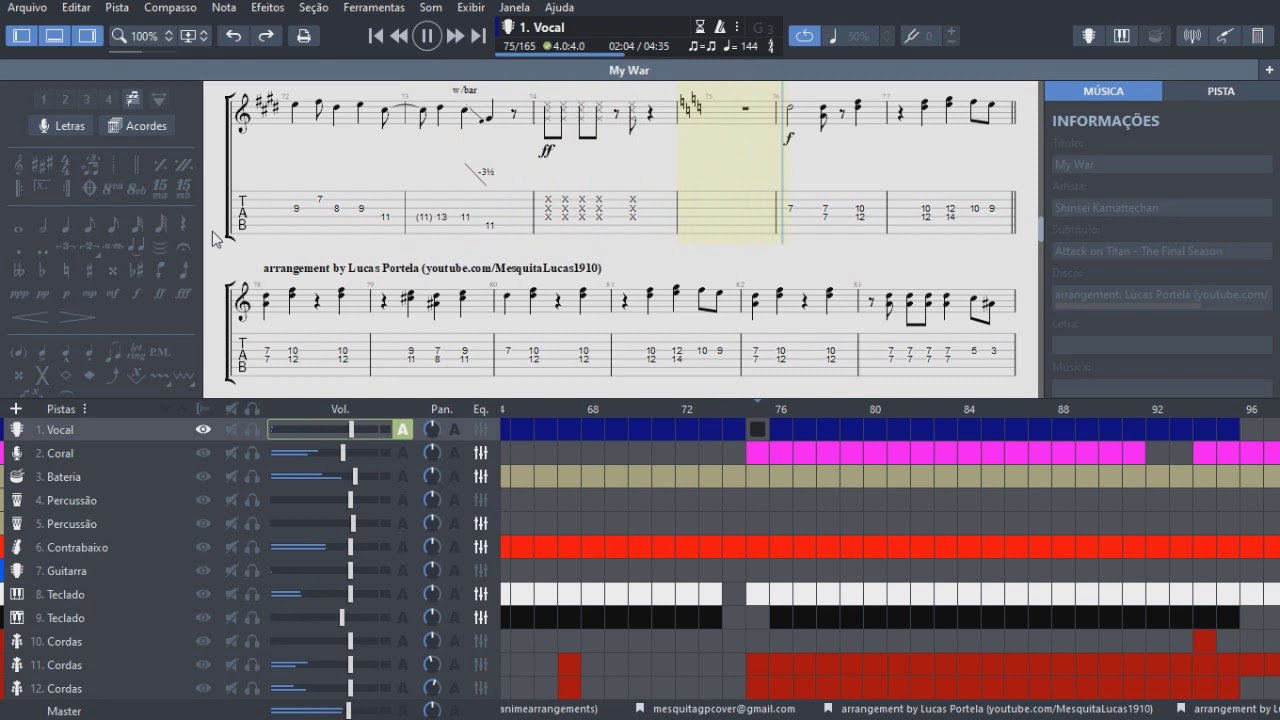
Task: Fast forward to the next bar
Action: pos(455,36)
